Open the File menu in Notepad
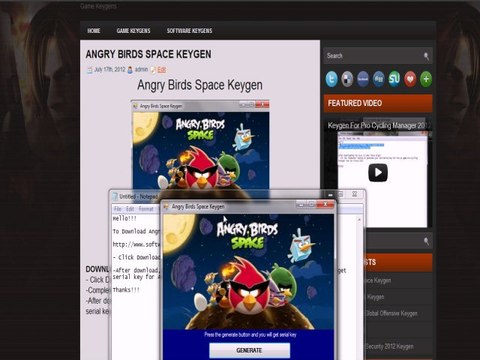Viewport: 480px width, 360px height. [x=118, y=209]
